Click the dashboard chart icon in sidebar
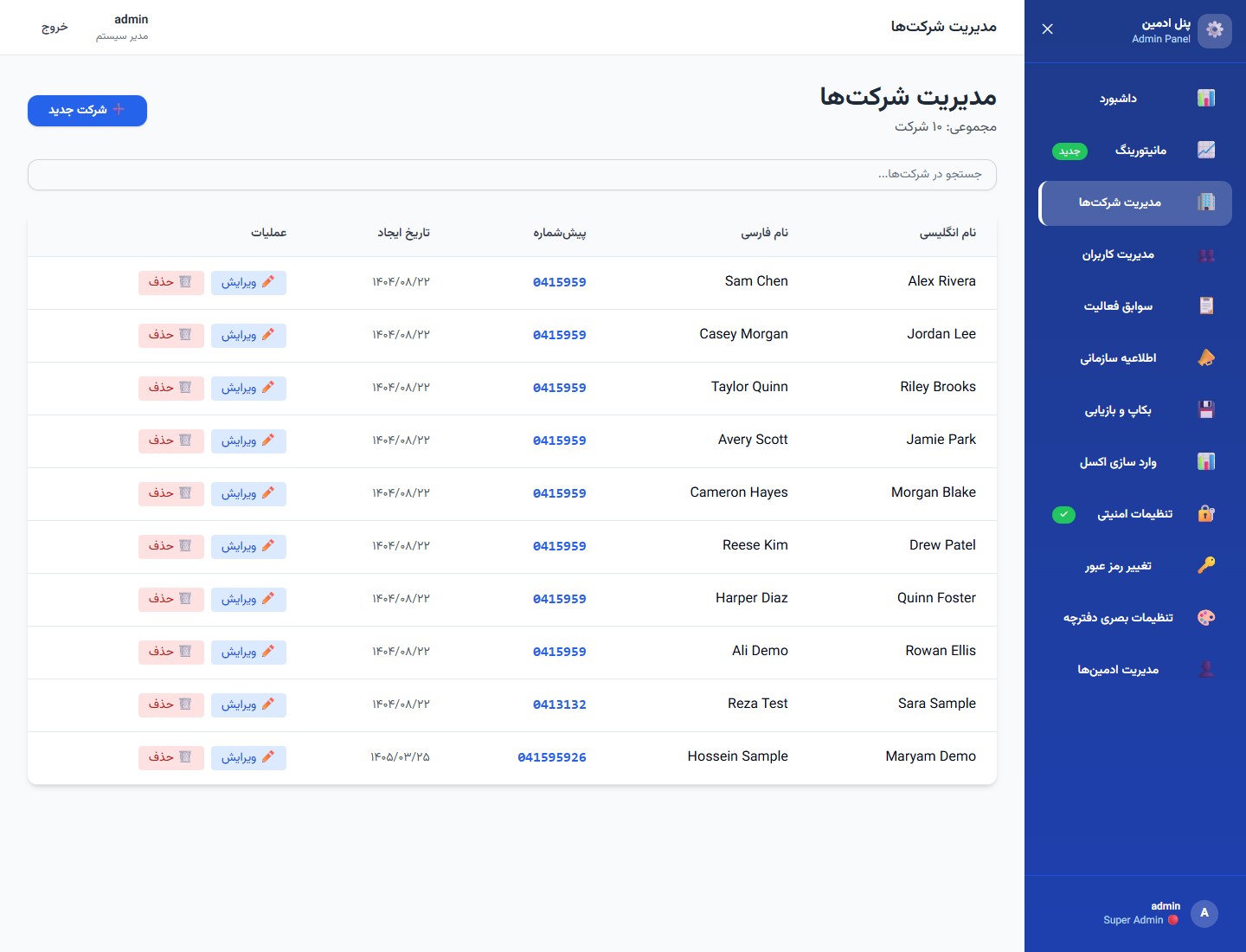 click(1206, 99)
